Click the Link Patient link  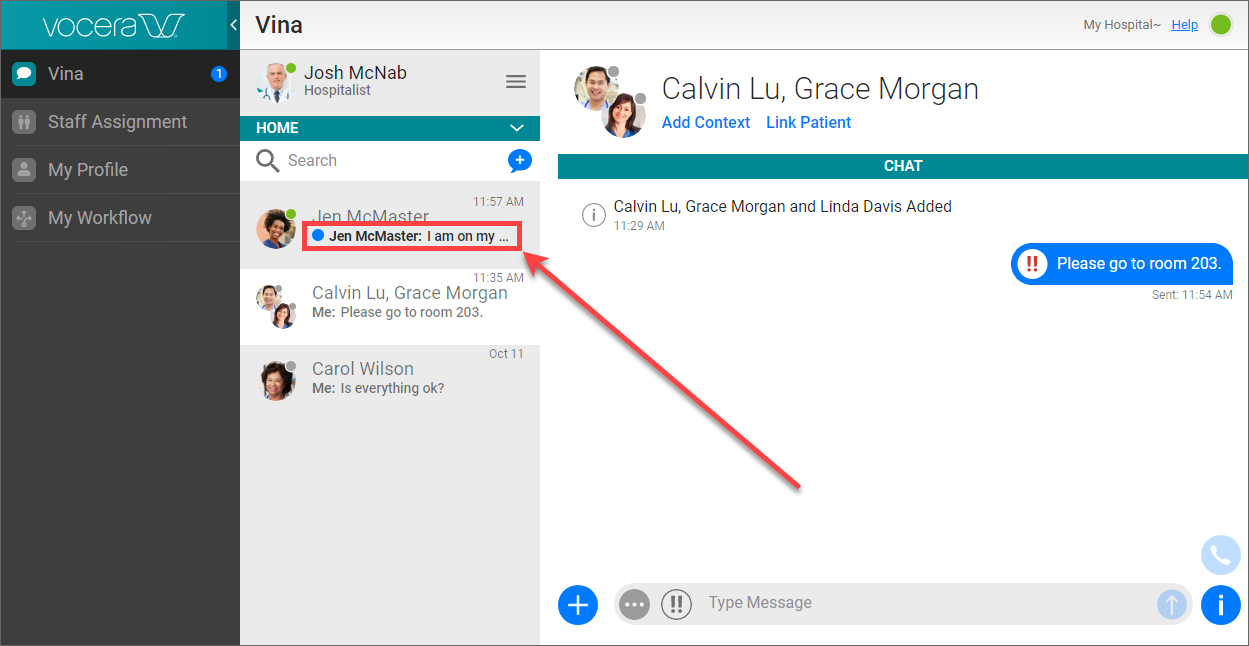[808, 122]
